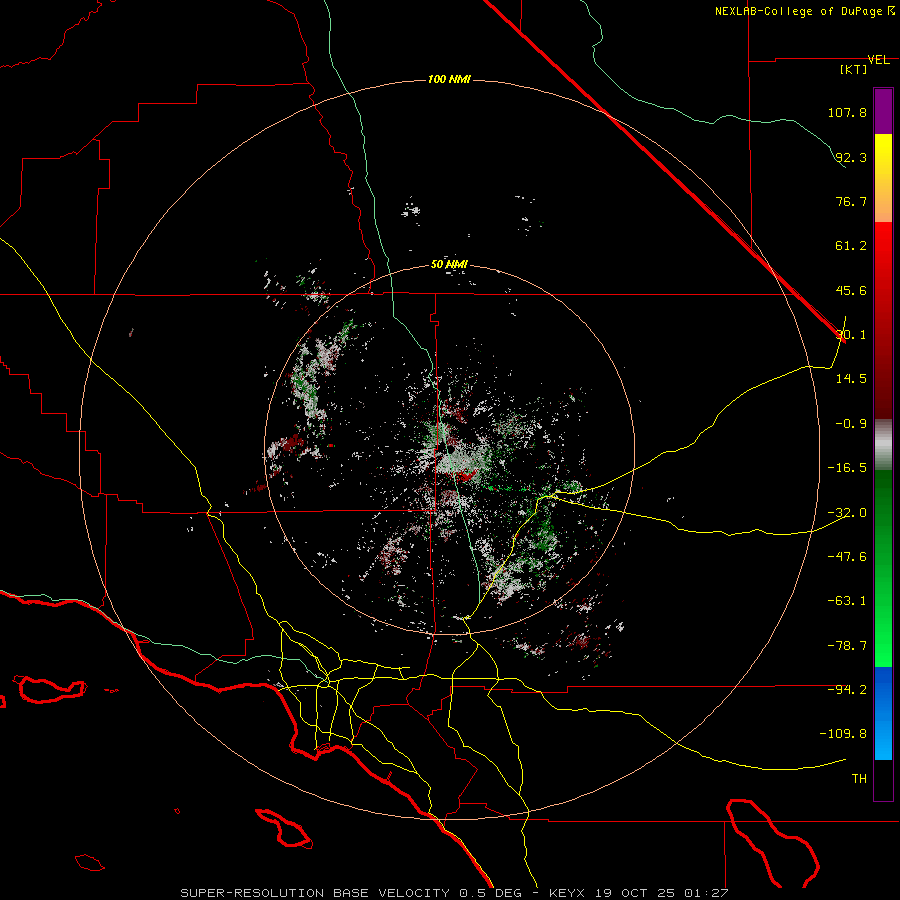Click the -47.6 velocity scale value
The image size is (900, 900).
coord(847,556)
